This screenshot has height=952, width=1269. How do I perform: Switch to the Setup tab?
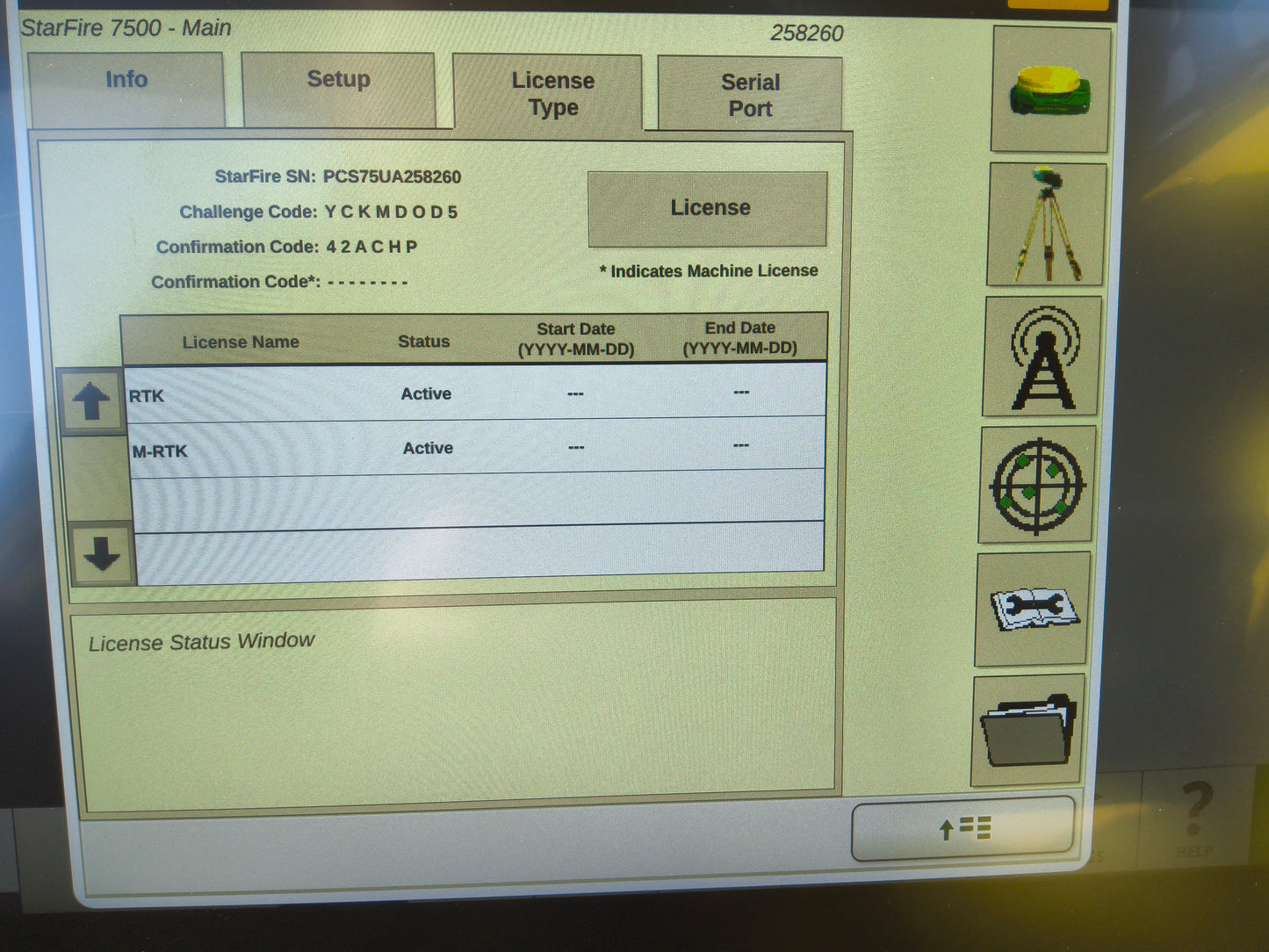coord(337,80)
